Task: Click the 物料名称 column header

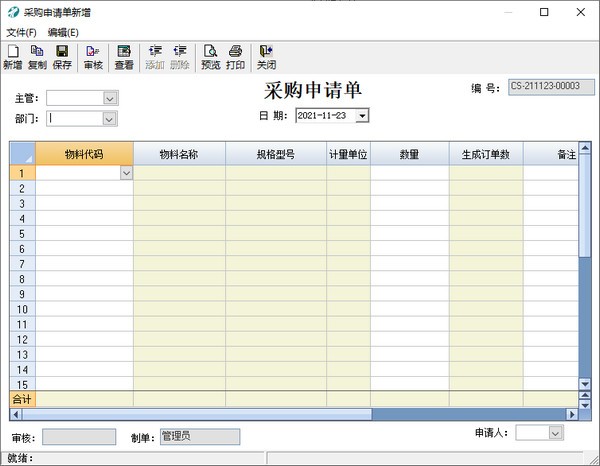Action: pos(179,154)
